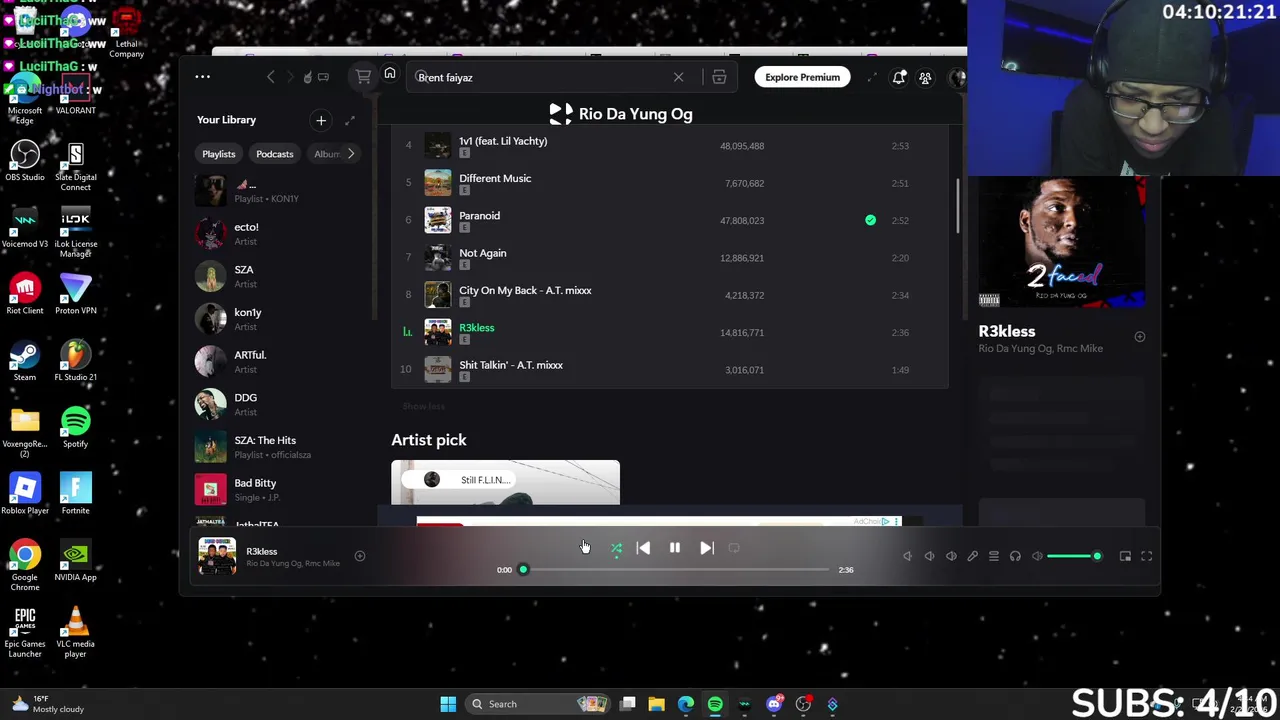Open File Explorer from the taskbar
1280x720 pixels.
(x=656, y=704)
